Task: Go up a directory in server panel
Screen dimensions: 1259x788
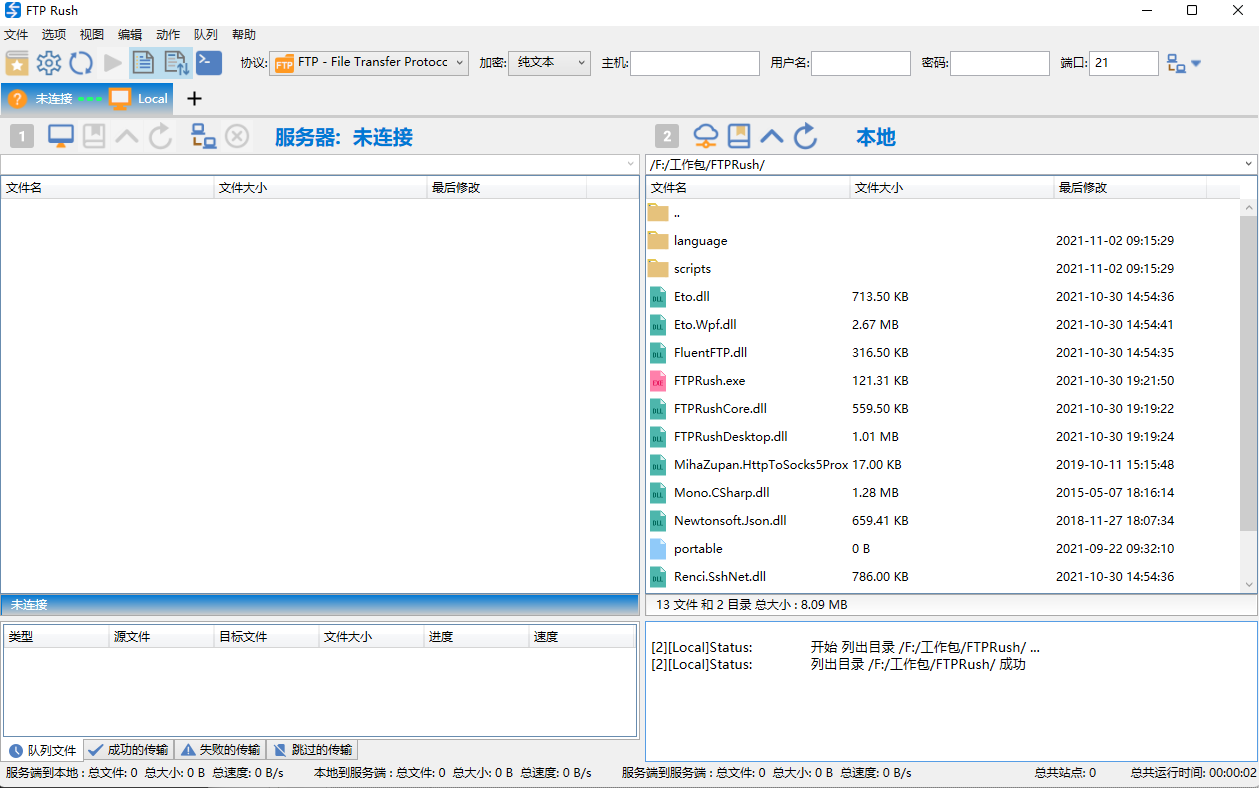Action: click(x=127, y=137)
